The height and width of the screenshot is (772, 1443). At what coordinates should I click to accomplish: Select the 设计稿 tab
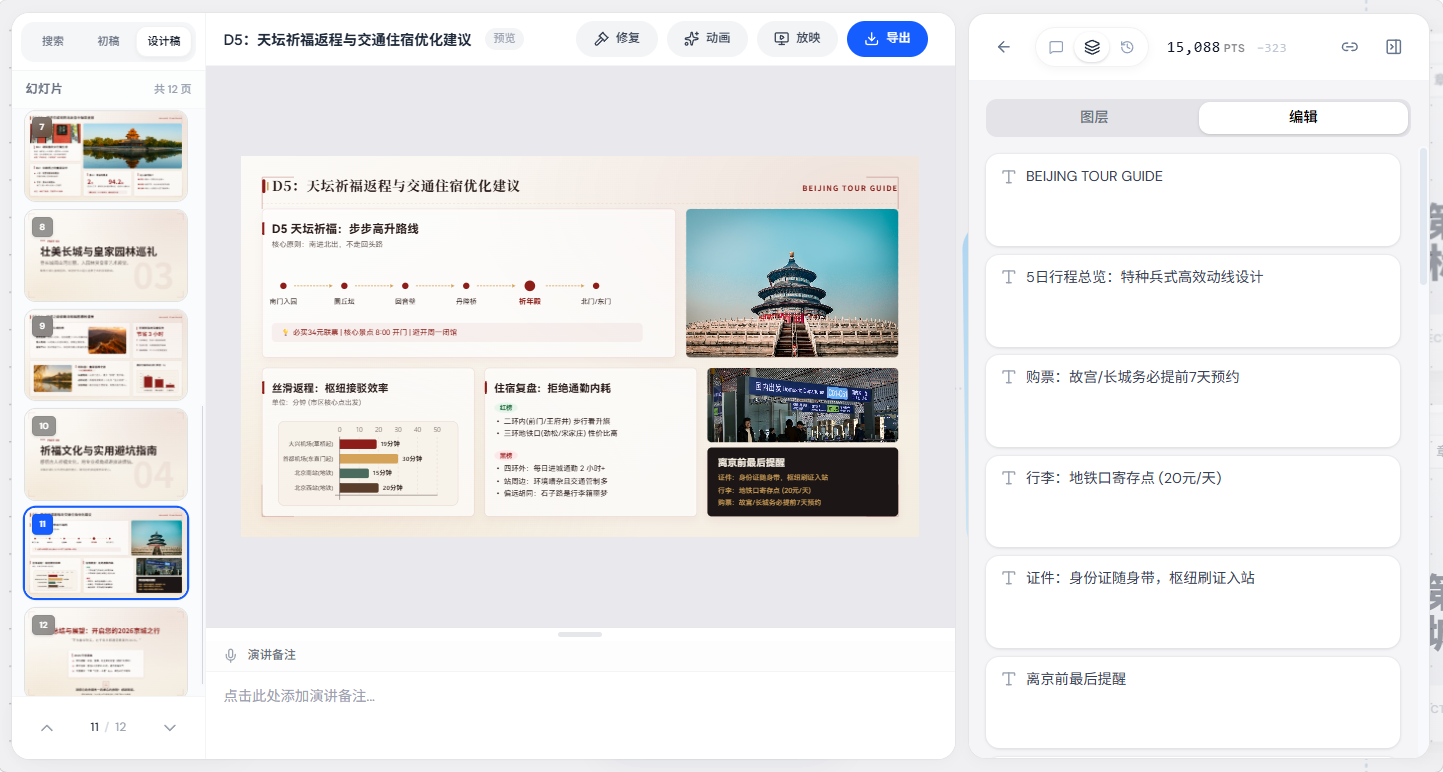tap(164, 41)
